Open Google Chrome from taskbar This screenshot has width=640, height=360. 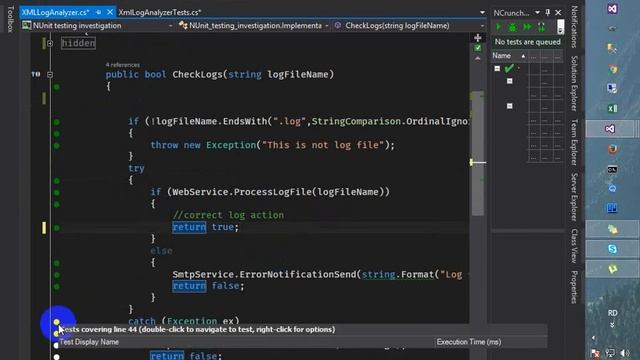pyautogui.click(x=612, y=69)
